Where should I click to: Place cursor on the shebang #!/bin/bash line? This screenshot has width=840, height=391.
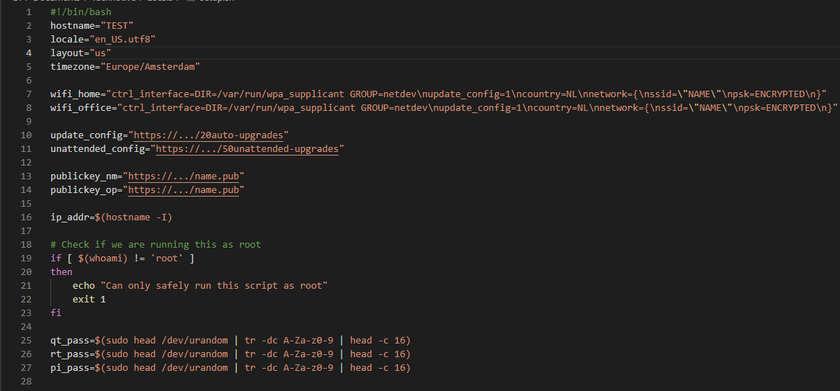[81, 12]
